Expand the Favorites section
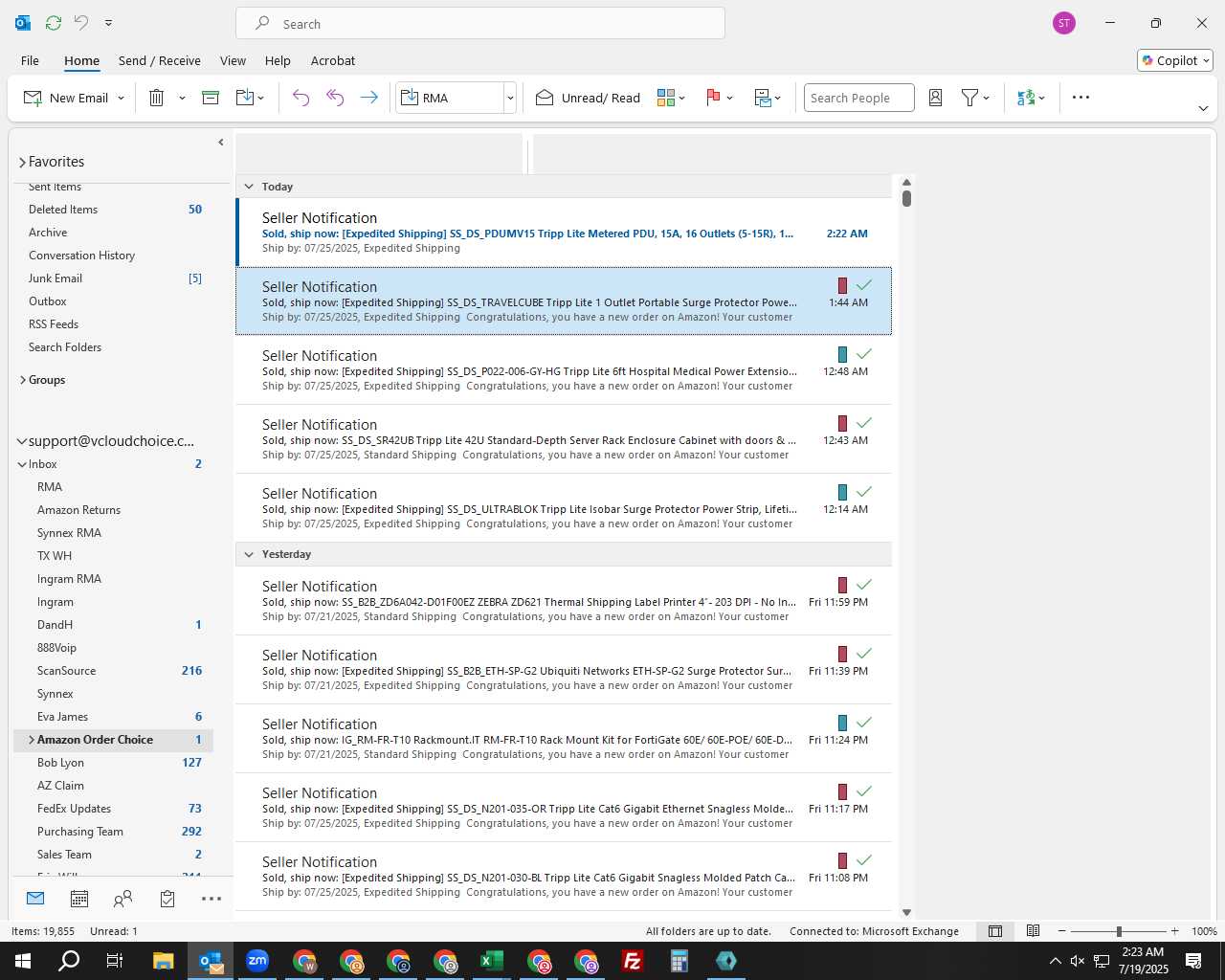 (x=22, y=162)
